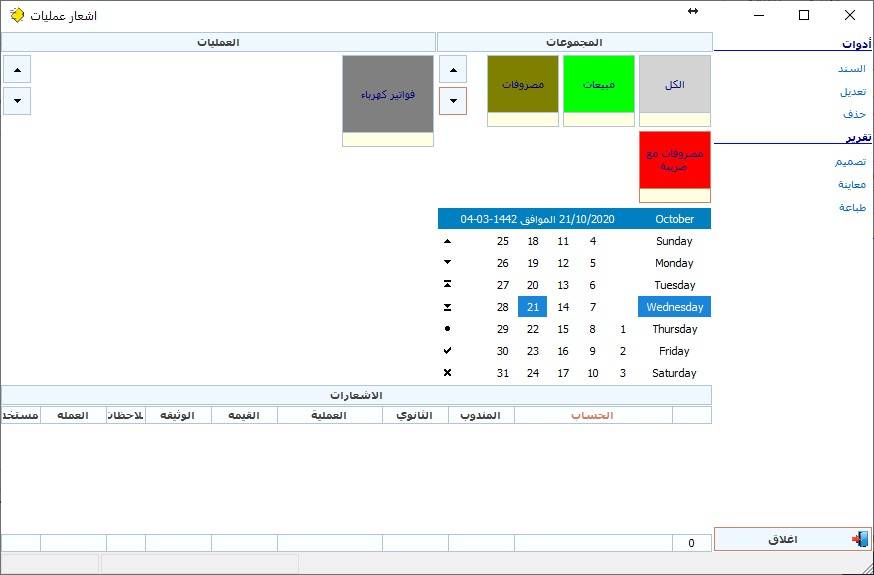Sort by القيمه column header
This screenshot has height=575, width=874.
pyautogui.click(x=244, y=416)
